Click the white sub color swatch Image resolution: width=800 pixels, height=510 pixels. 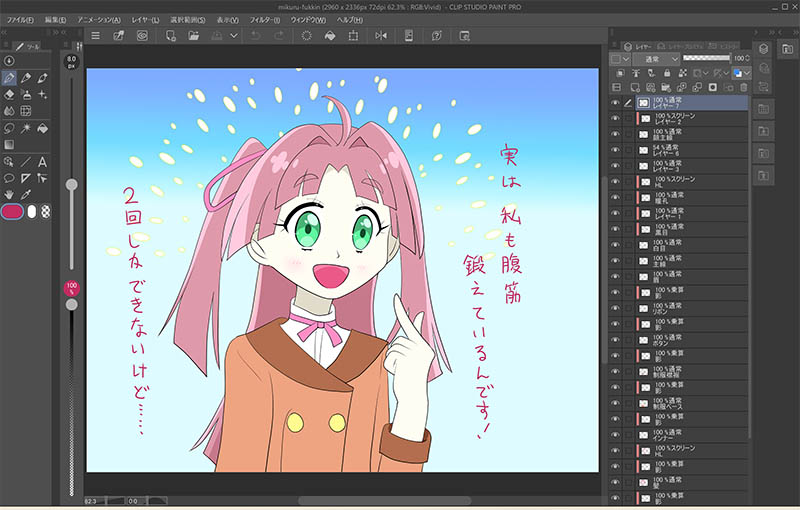tap(32, 212)
